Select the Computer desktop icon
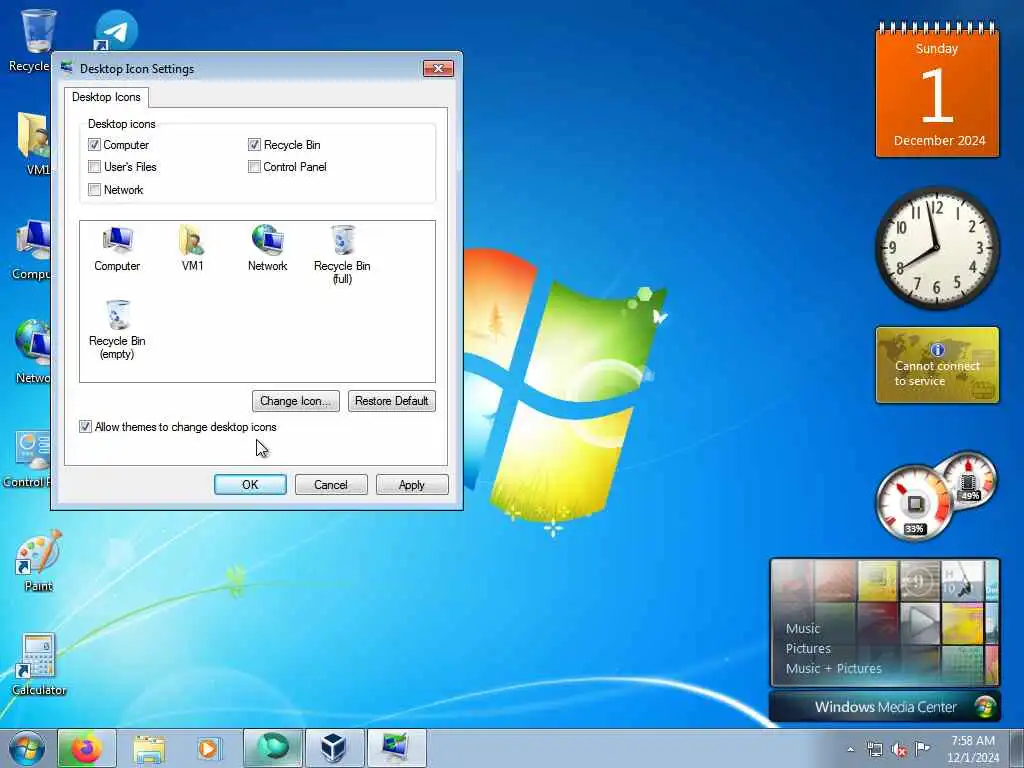The image size is (1024, 768). tap(31, 250)
